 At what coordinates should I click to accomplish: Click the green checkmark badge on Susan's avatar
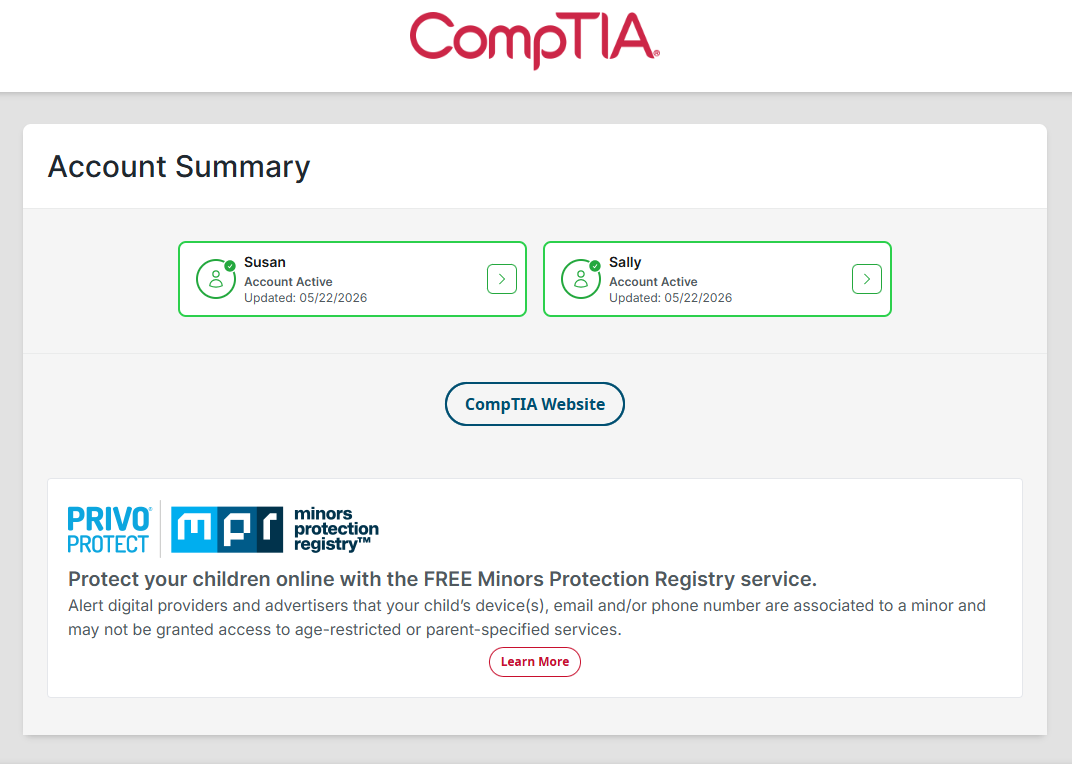[x=230, y=265]
